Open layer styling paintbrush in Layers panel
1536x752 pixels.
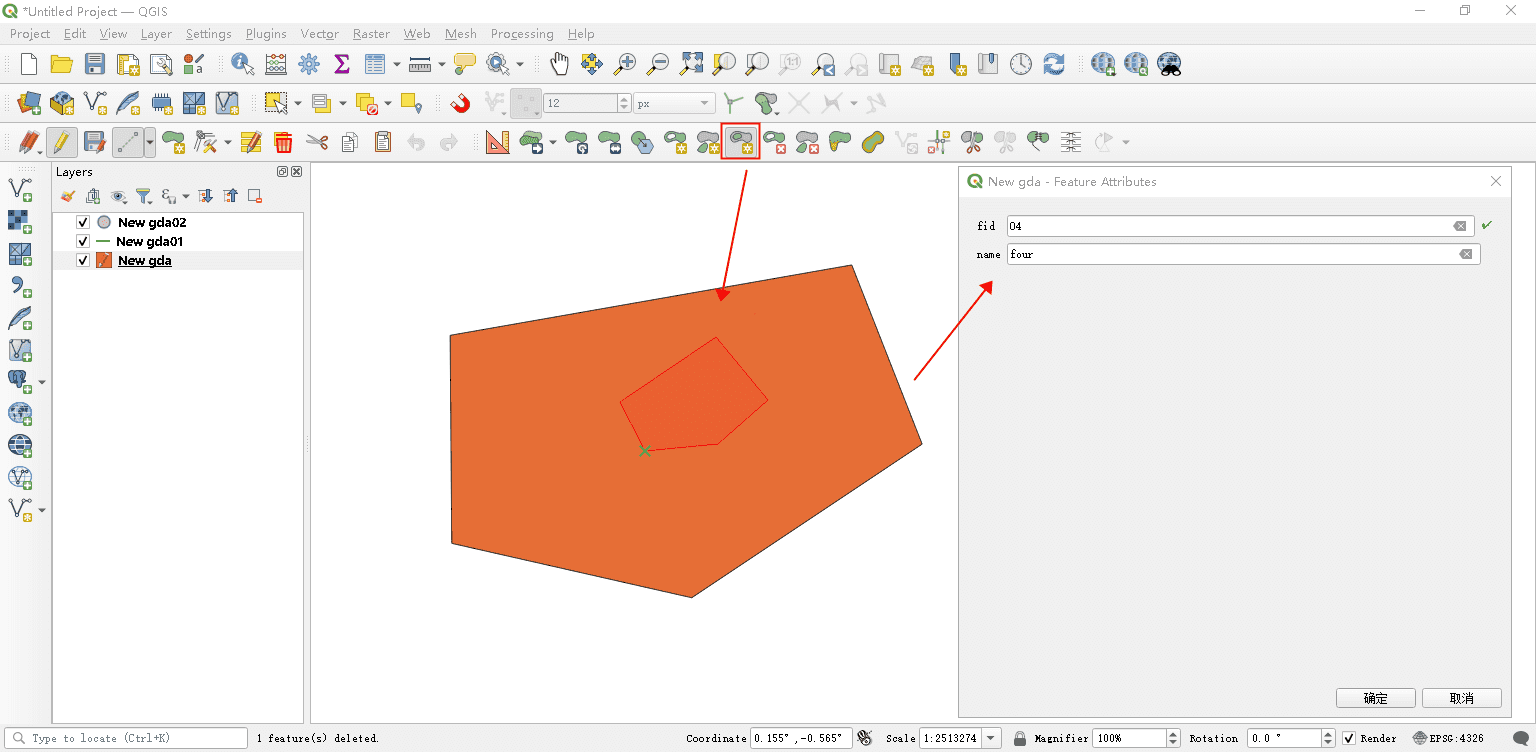click(68, 196)
